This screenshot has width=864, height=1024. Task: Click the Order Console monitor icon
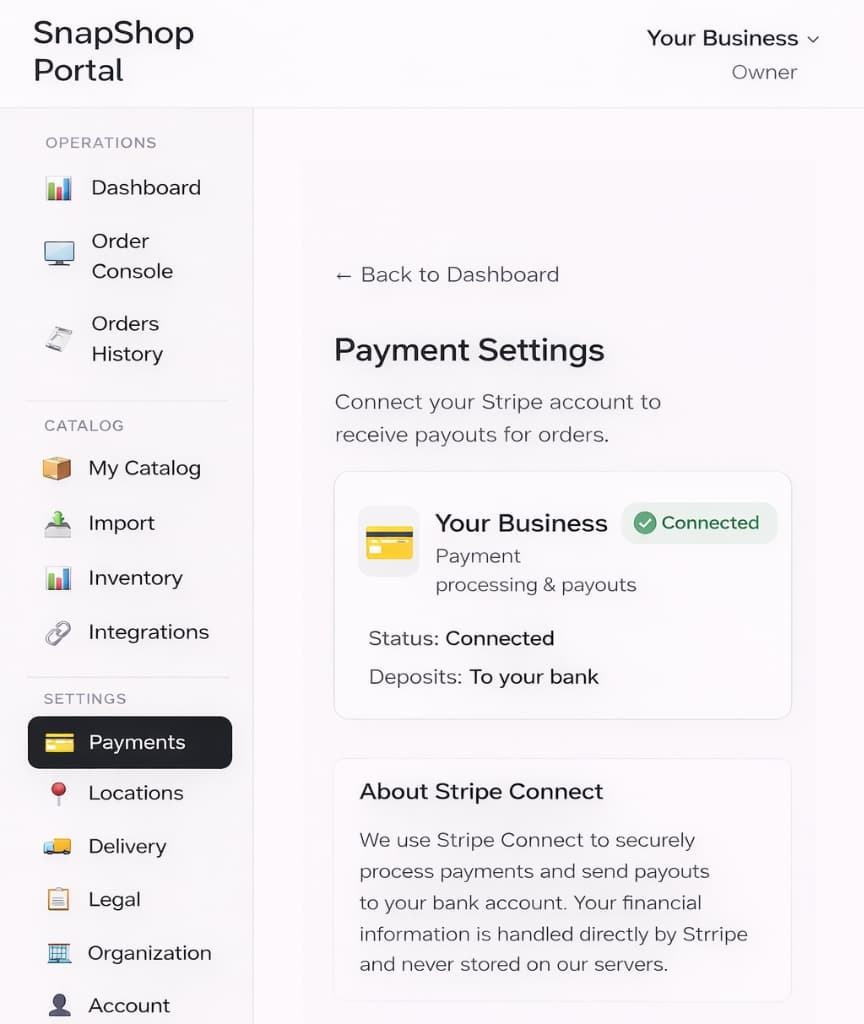point(57,255)
